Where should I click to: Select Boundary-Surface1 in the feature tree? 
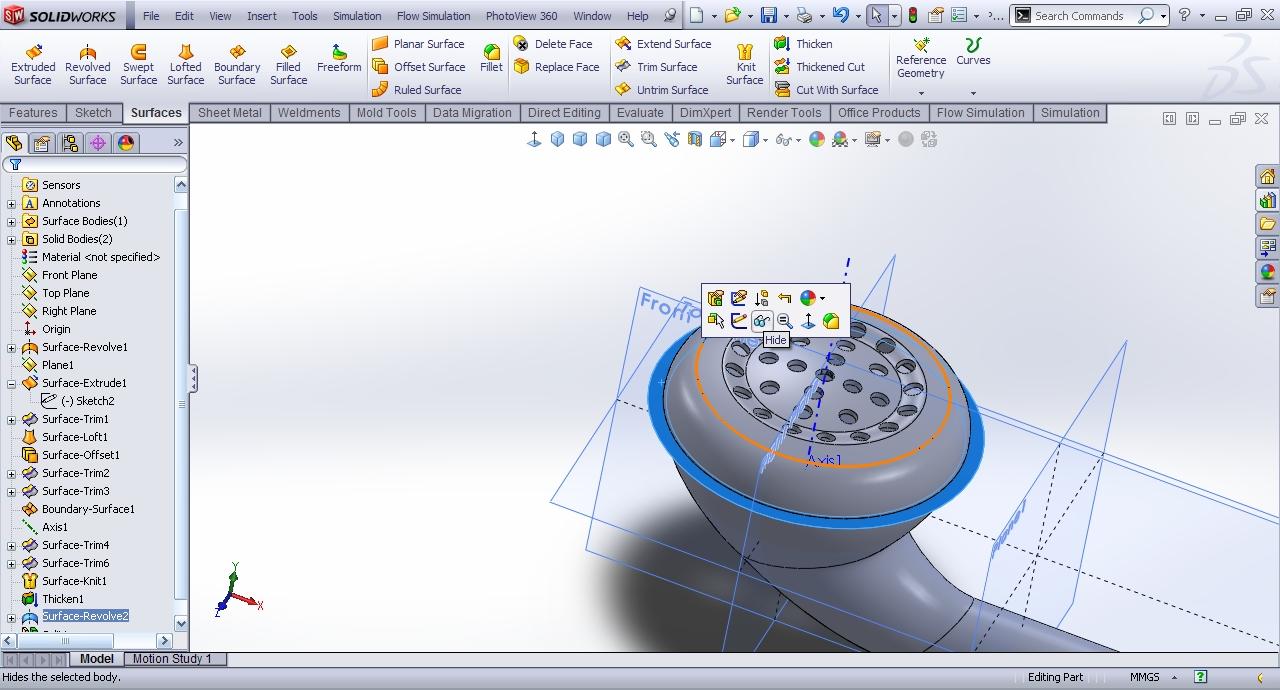coord(88,509)
